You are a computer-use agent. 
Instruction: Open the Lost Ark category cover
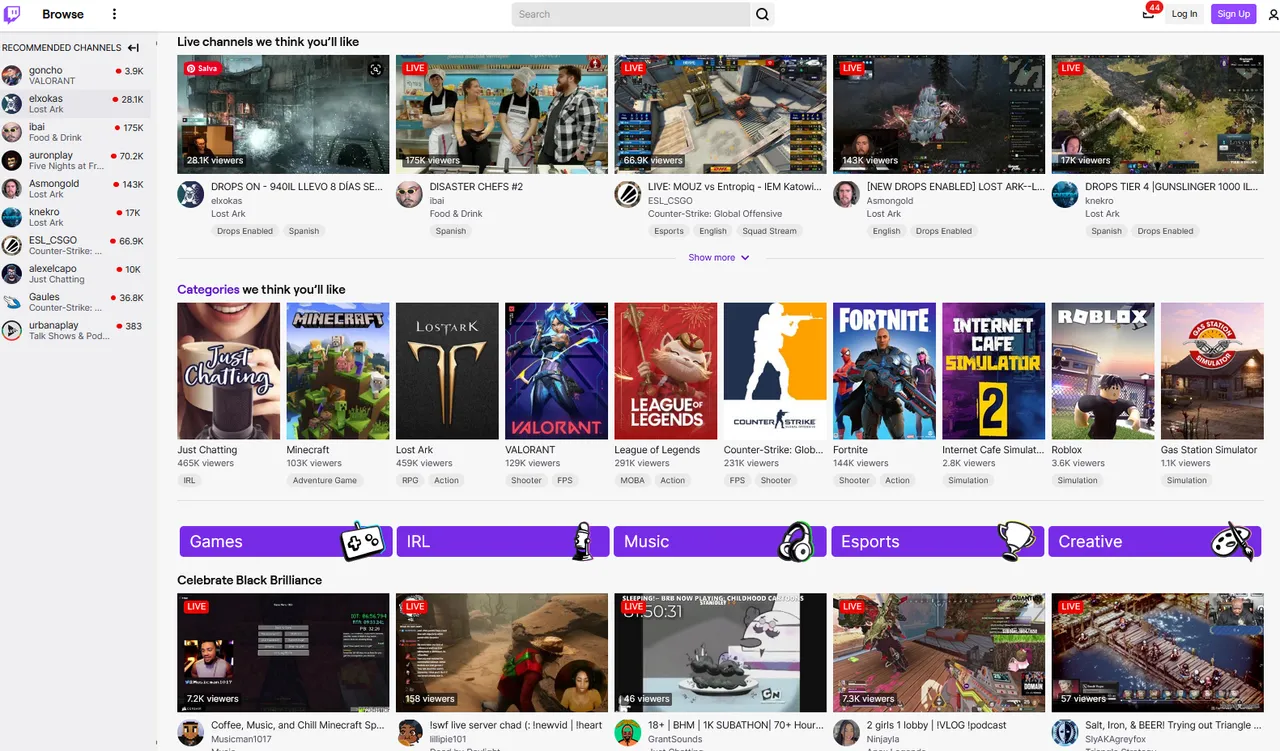point(447,371)
